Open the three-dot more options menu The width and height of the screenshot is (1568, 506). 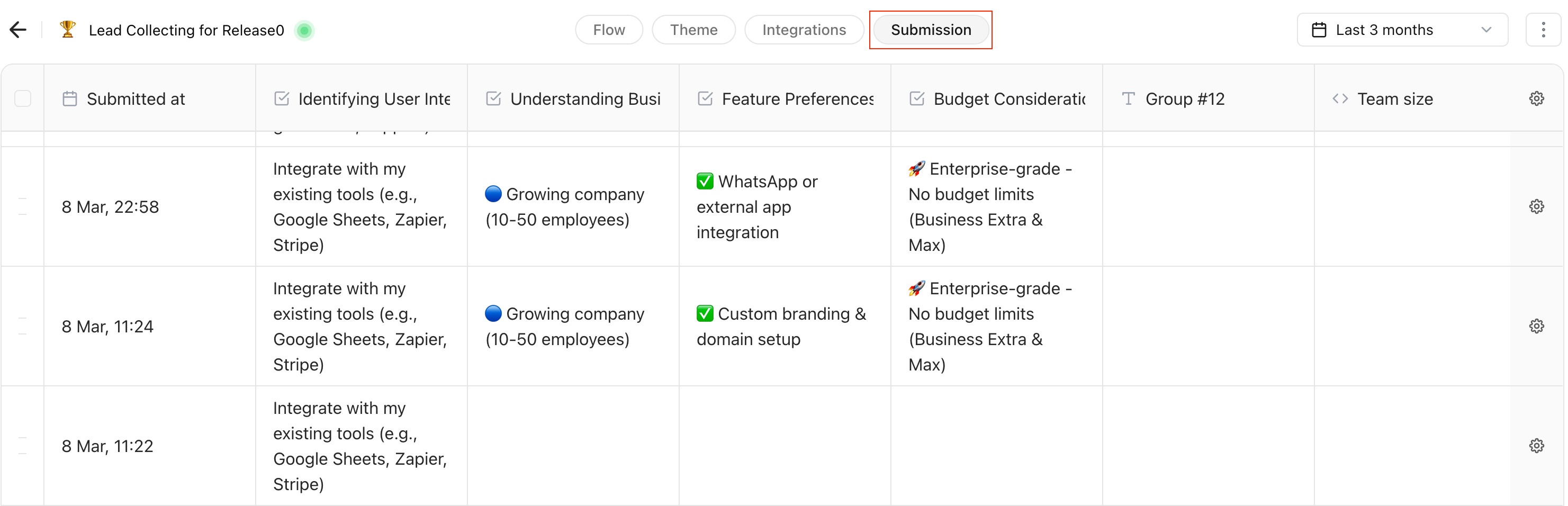pyautogui.click(x=1543, y=30)
